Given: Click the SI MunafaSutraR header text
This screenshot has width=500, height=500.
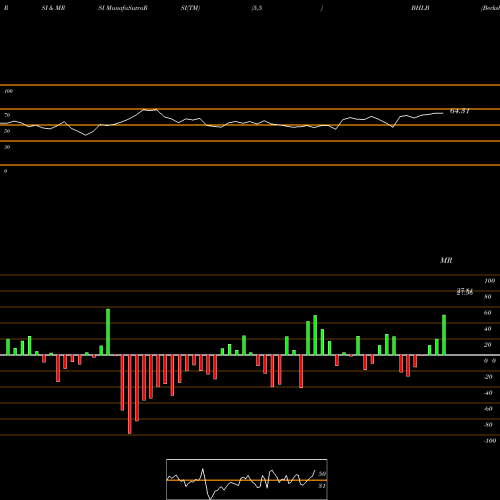Looking at the screenshot, I should click(123, 8).
